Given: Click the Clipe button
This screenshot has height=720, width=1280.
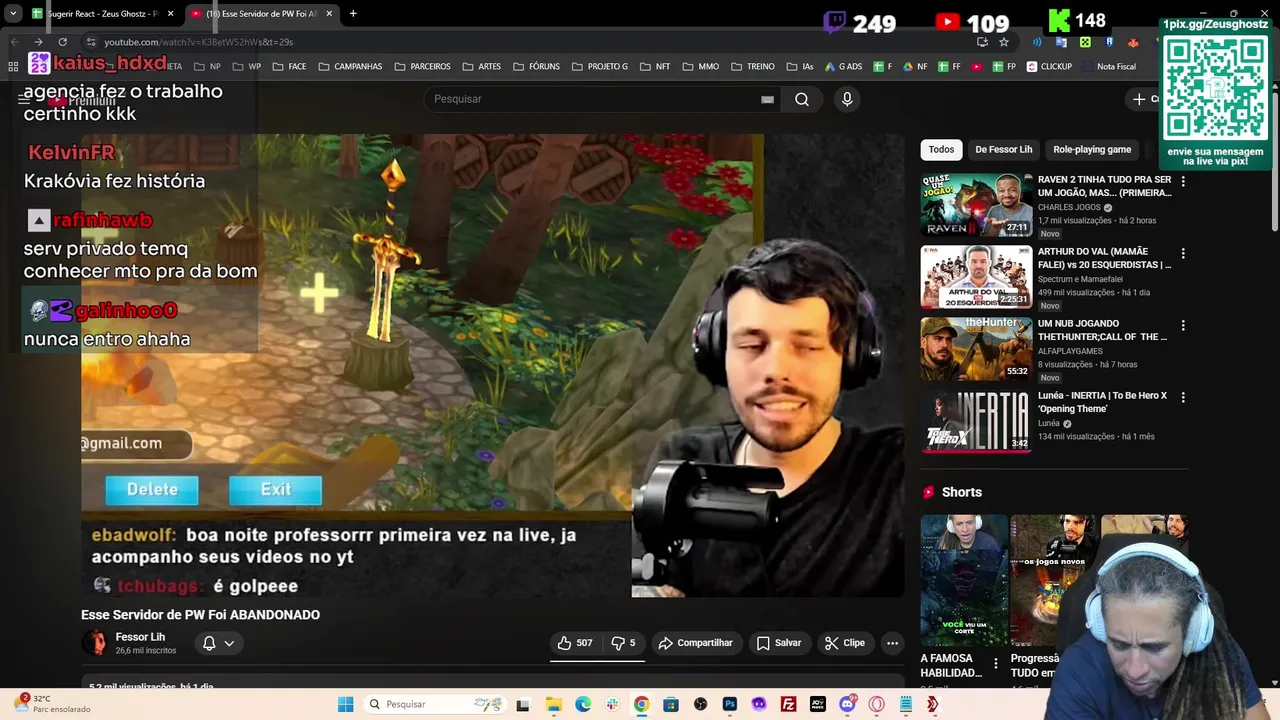Looking at the screenshot, I should pos(845,643).
